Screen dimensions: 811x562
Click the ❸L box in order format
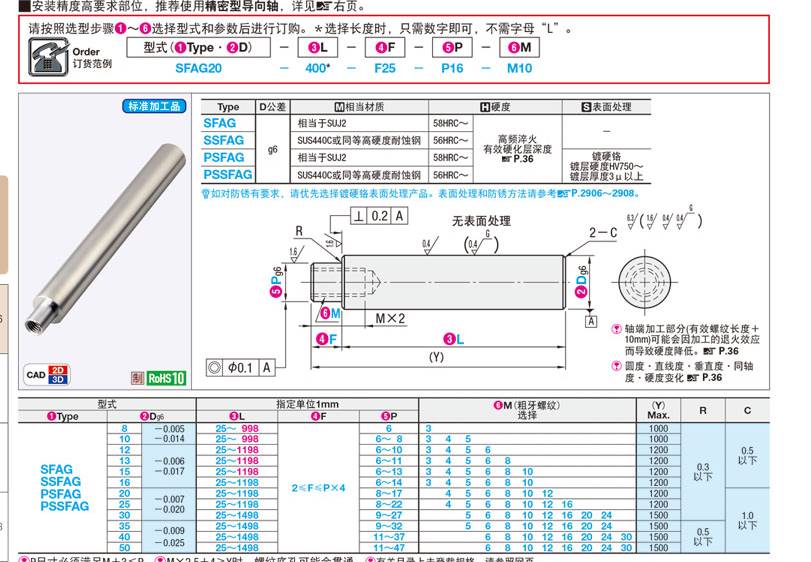(x=319, y=47)
